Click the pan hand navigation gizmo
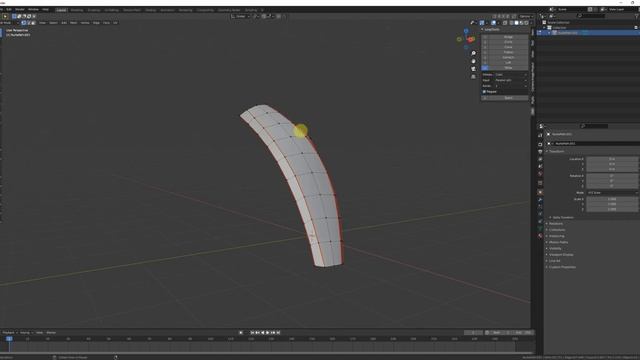640x360 pixels. [473, 61]
